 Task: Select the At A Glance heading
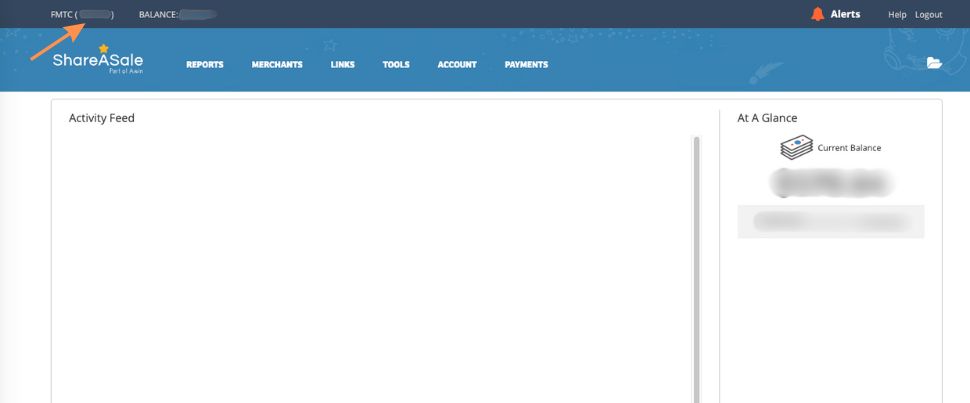tap(767, 118)
